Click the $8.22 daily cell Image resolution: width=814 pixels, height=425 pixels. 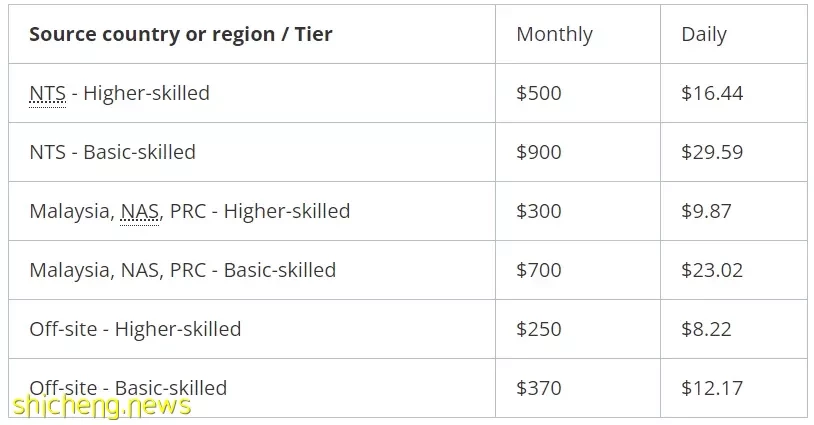707,329
